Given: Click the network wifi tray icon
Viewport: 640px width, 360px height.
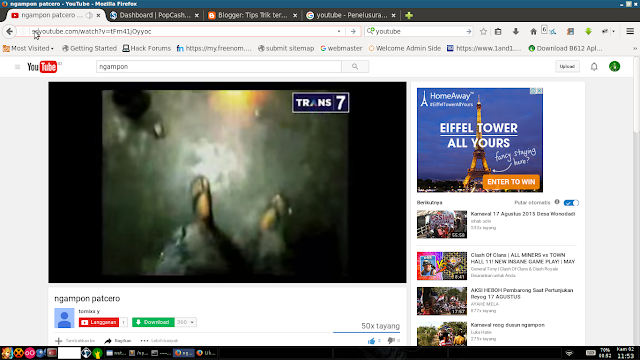Looking at the screenshot, I should [569, 353].
